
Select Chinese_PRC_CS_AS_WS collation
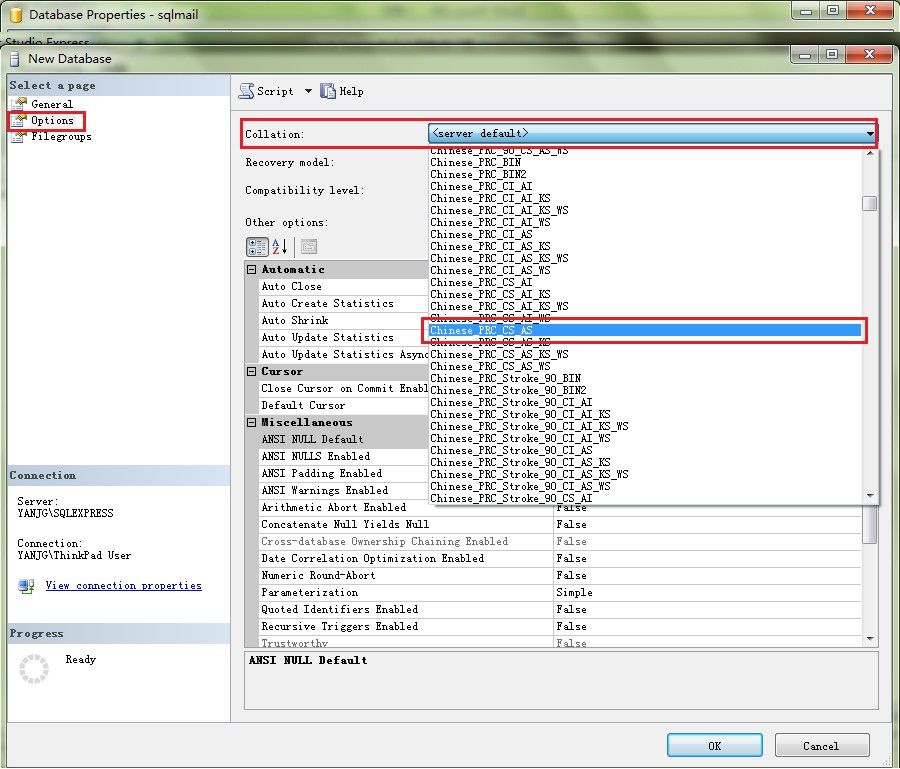490,367
